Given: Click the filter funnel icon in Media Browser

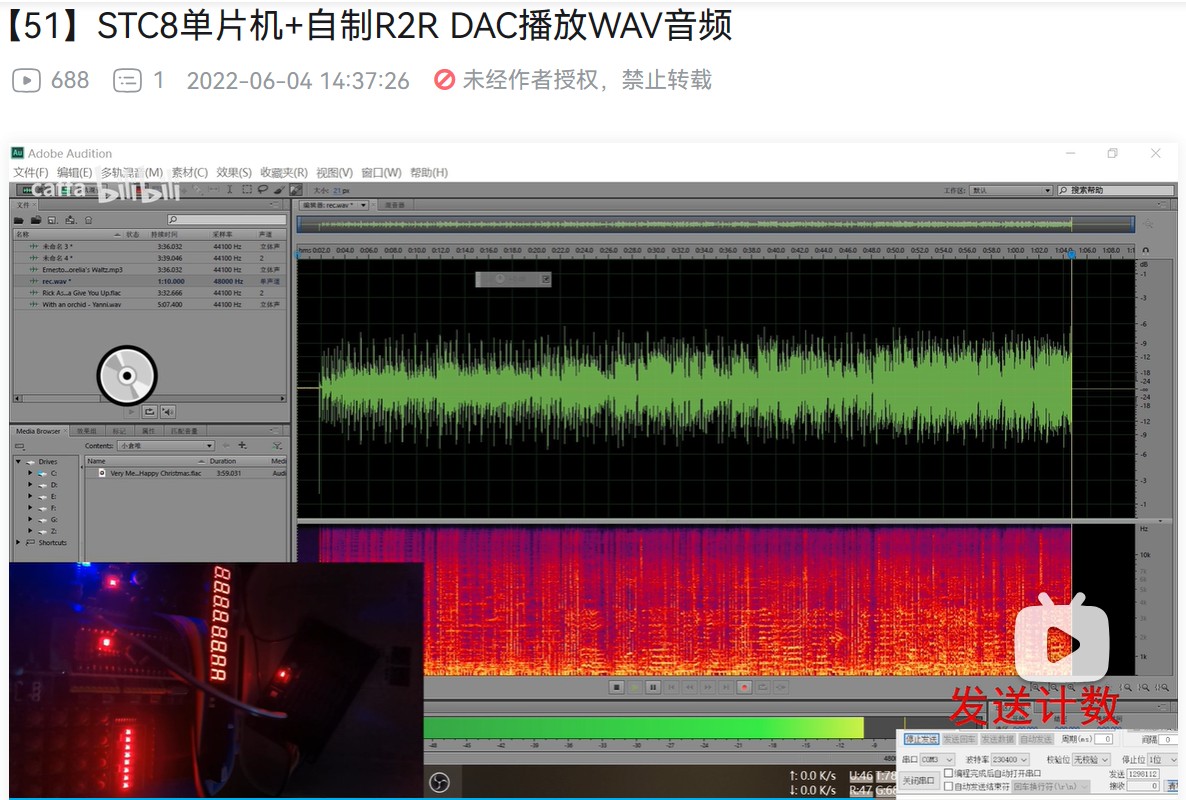Looking at the screenshot, I should 278,445.
